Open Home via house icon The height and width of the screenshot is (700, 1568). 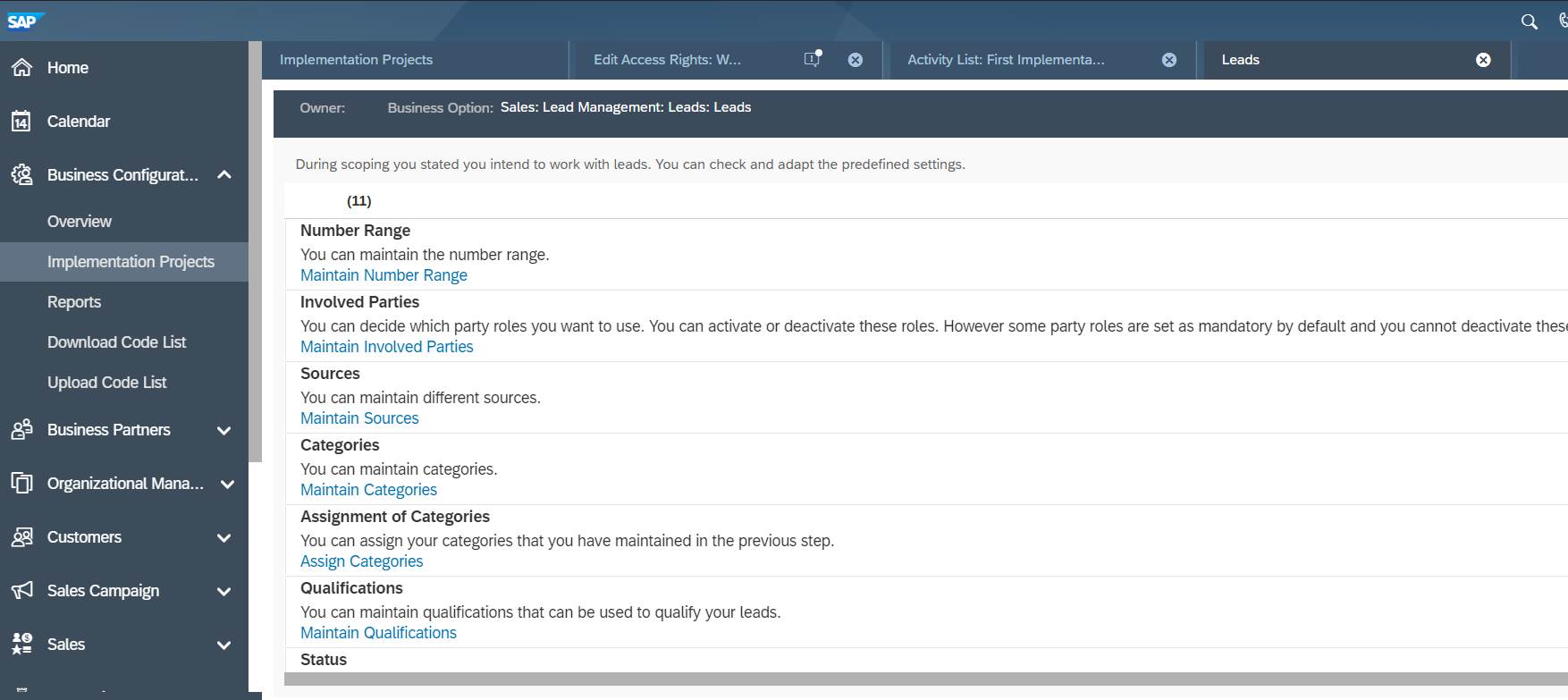(x=21, y=67)
